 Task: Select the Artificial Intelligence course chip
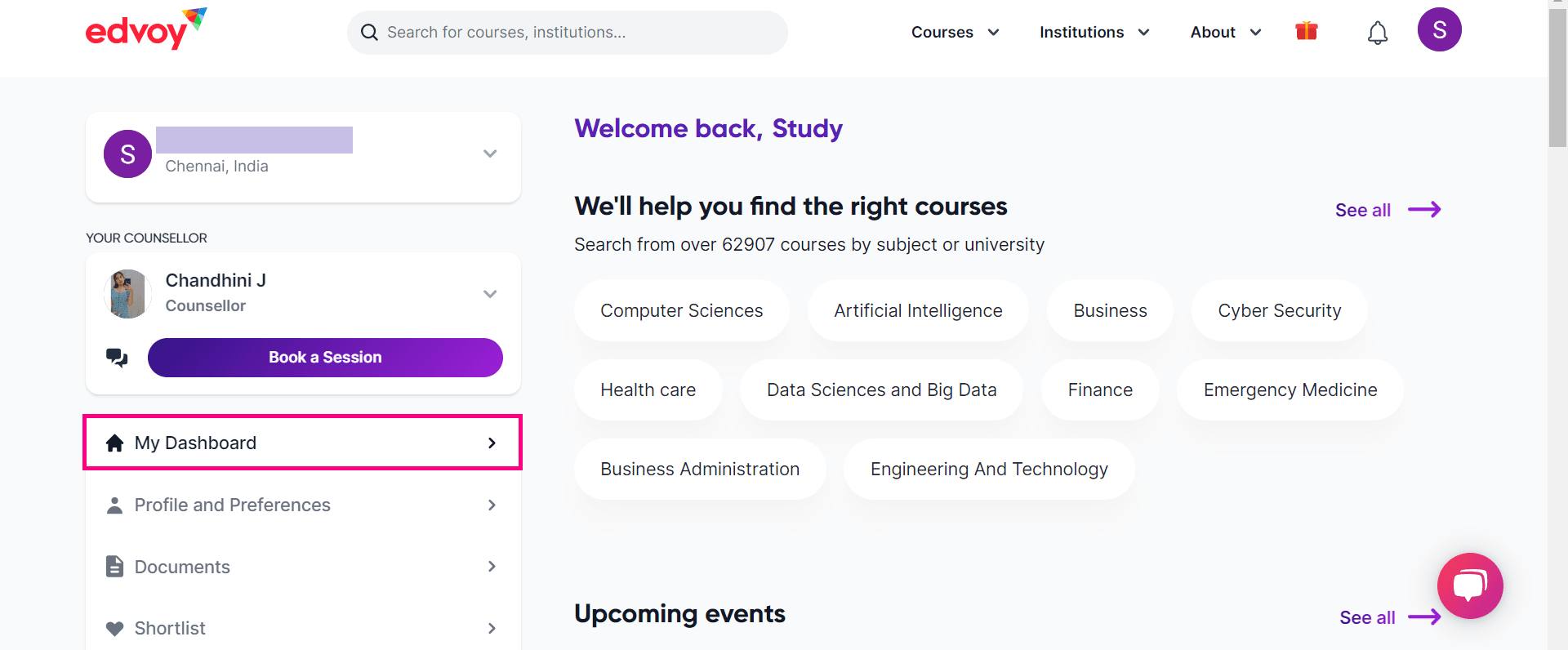tap(918, 310)
